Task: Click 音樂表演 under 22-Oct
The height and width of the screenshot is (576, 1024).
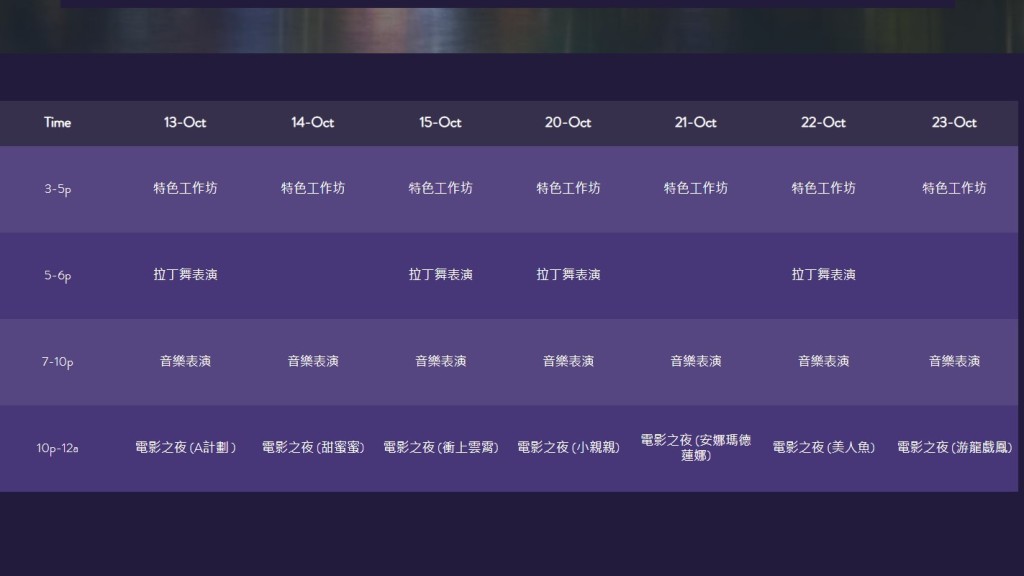Action: [x=824, y=361]
